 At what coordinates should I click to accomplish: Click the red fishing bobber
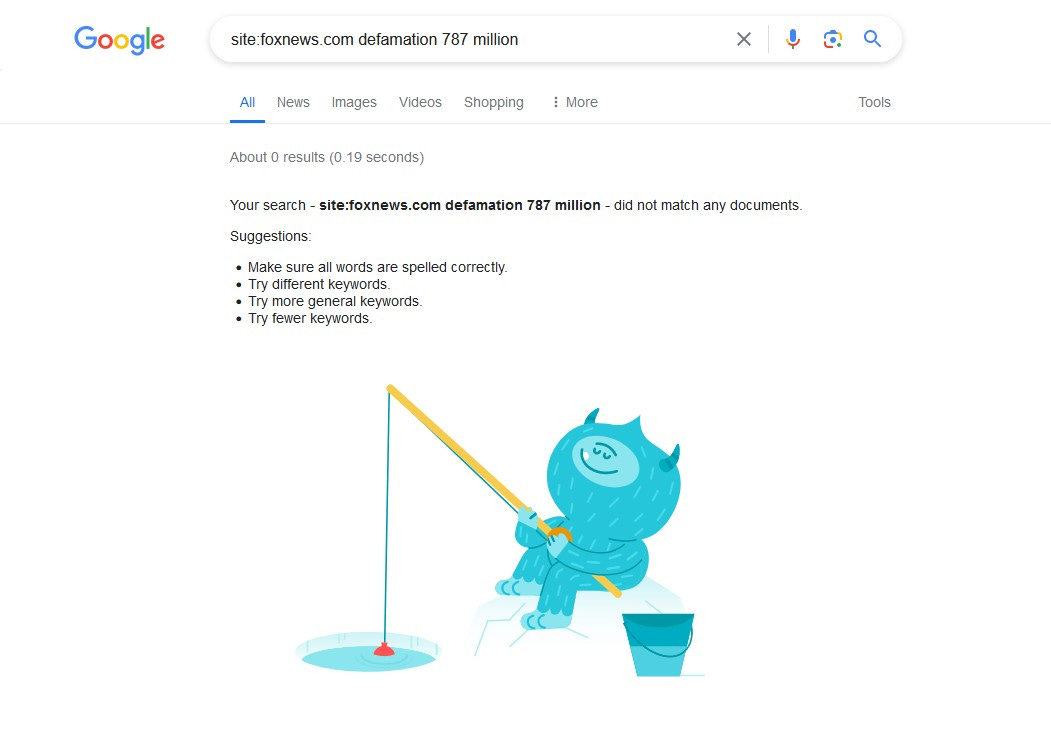point(384,649)
